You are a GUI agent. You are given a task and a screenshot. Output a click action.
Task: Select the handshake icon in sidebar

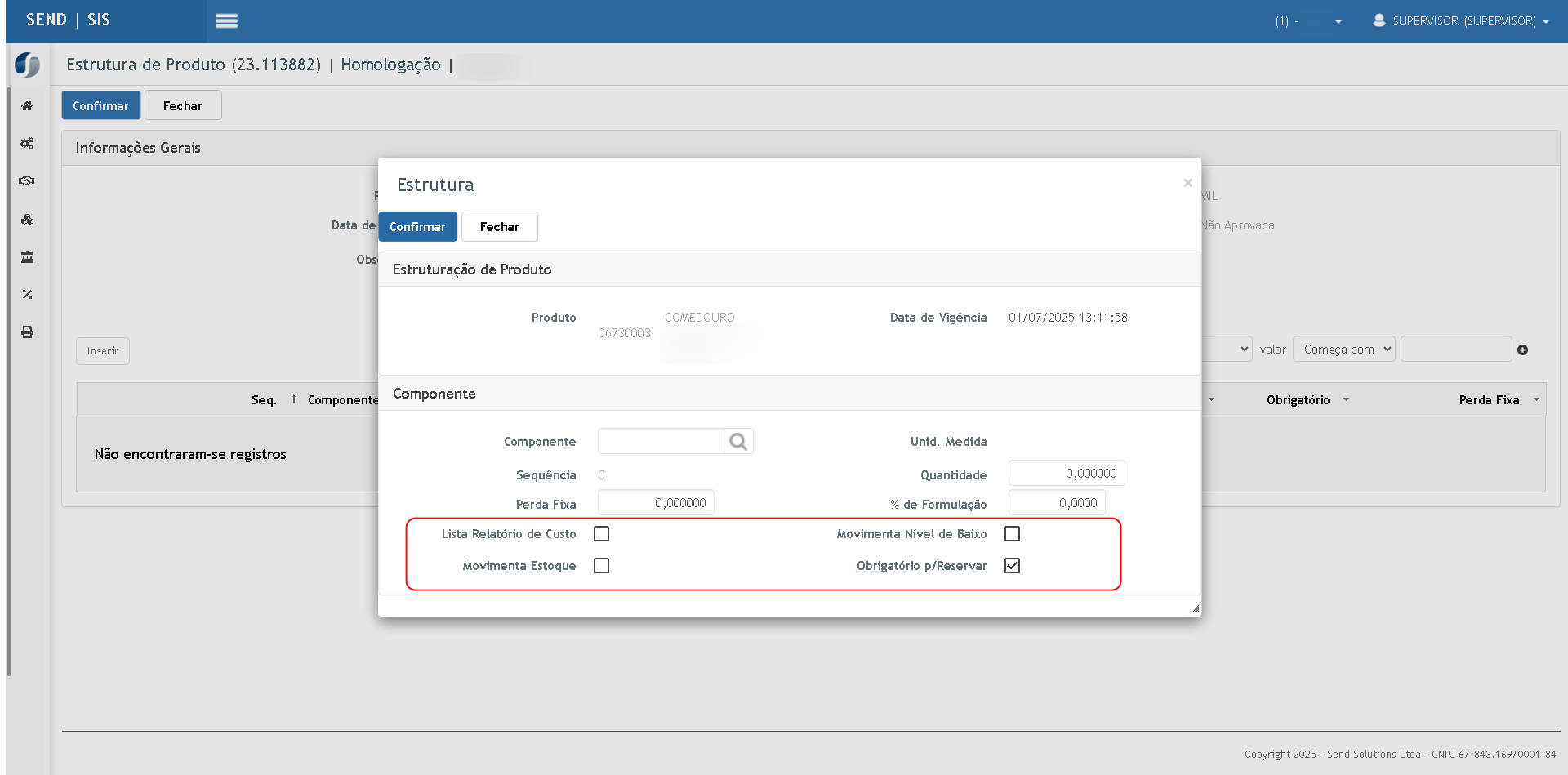pyautogui.click(x=27, y=181)
